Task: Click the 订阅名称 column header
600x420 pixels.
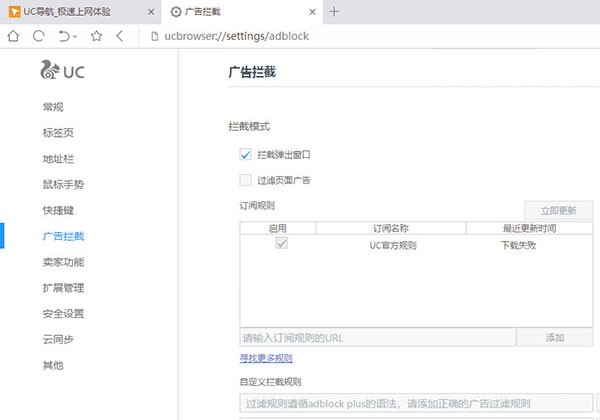Action: pyautogui.click(x=391, y=228)
